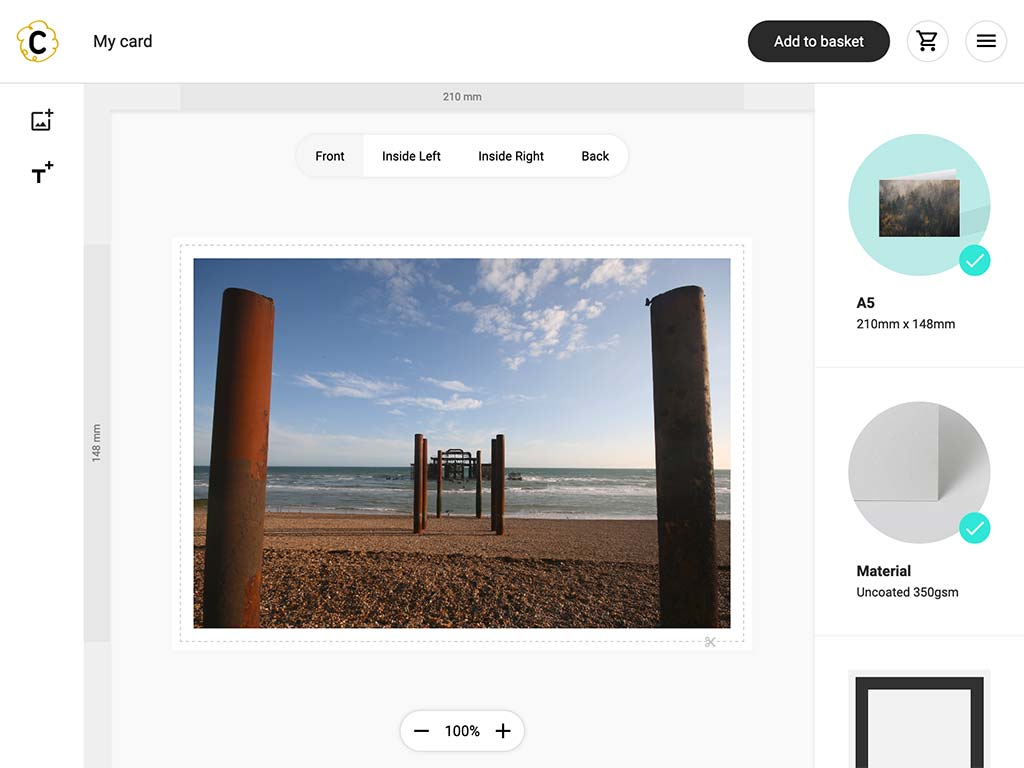Screen dimensions: 1024x768
Task: Select the add text tool
Action: (41, 172)
